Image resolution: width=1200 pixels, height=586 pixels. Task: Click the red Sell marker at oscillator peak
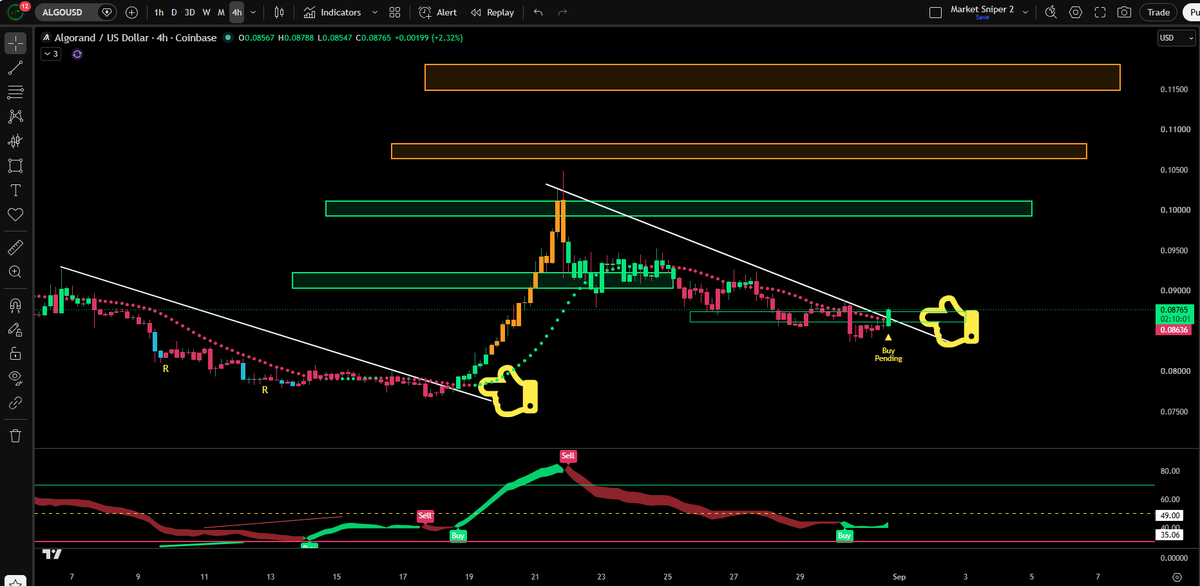[568, 456]
